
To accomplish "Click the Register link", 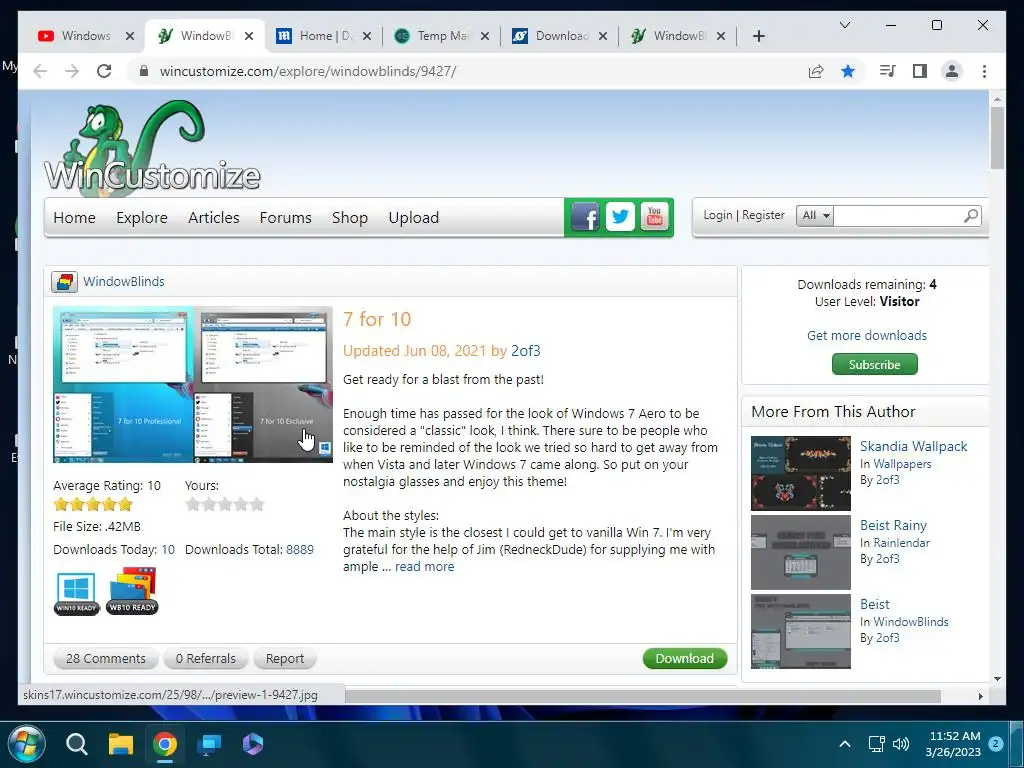I will [763, 215].
